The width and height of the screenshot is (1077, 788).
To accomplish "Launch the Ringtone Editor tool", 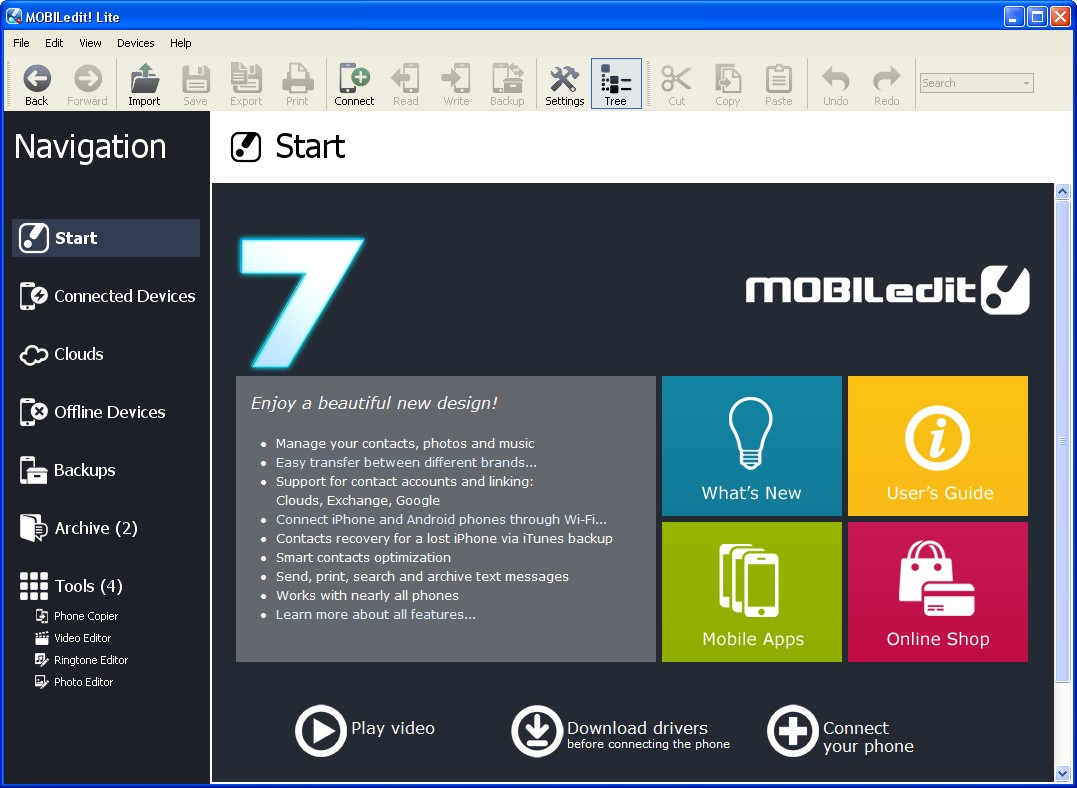I will pos(82,660).
